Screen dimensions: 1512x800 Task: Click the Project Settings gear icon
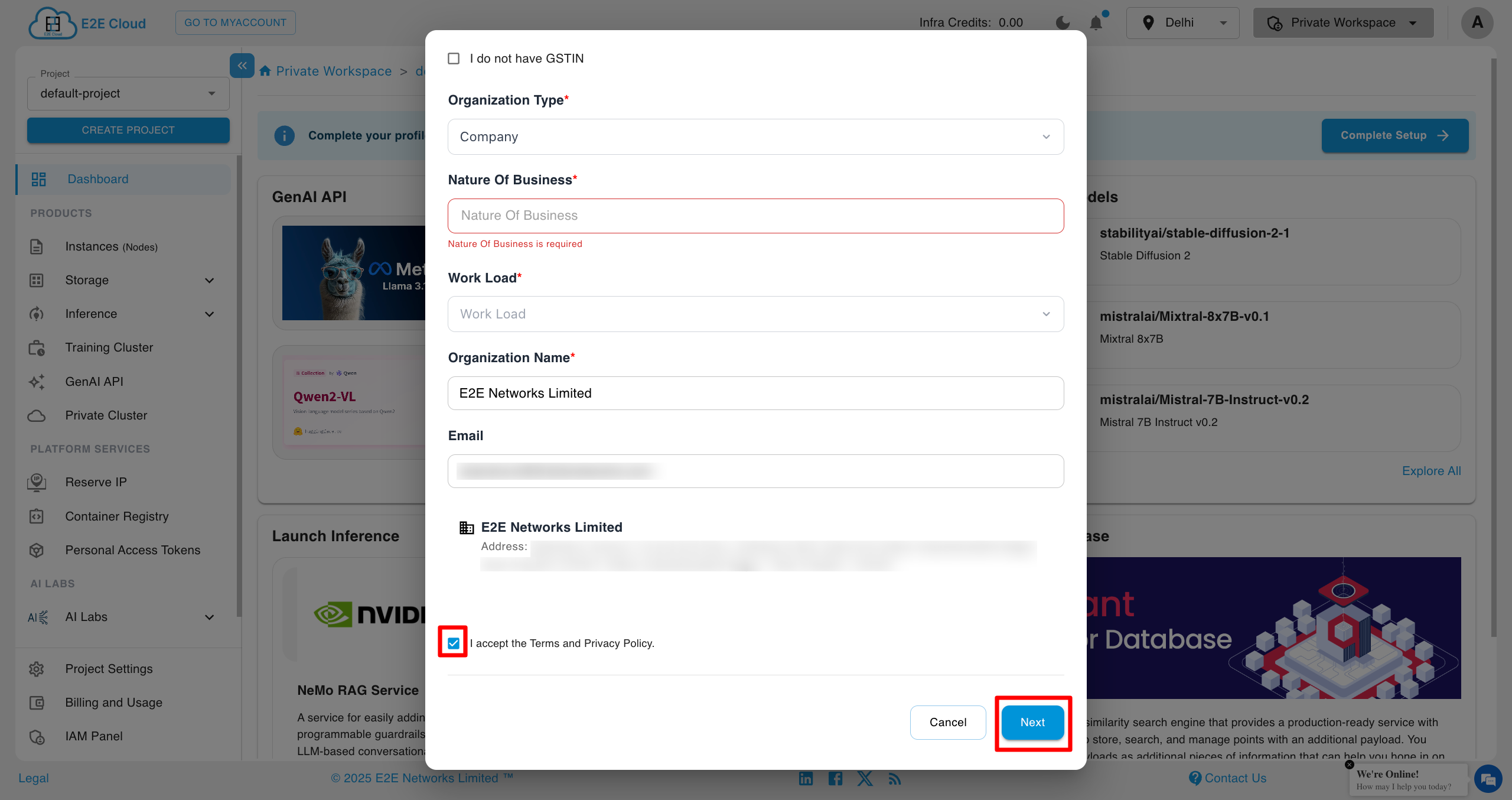pos(37,669)
